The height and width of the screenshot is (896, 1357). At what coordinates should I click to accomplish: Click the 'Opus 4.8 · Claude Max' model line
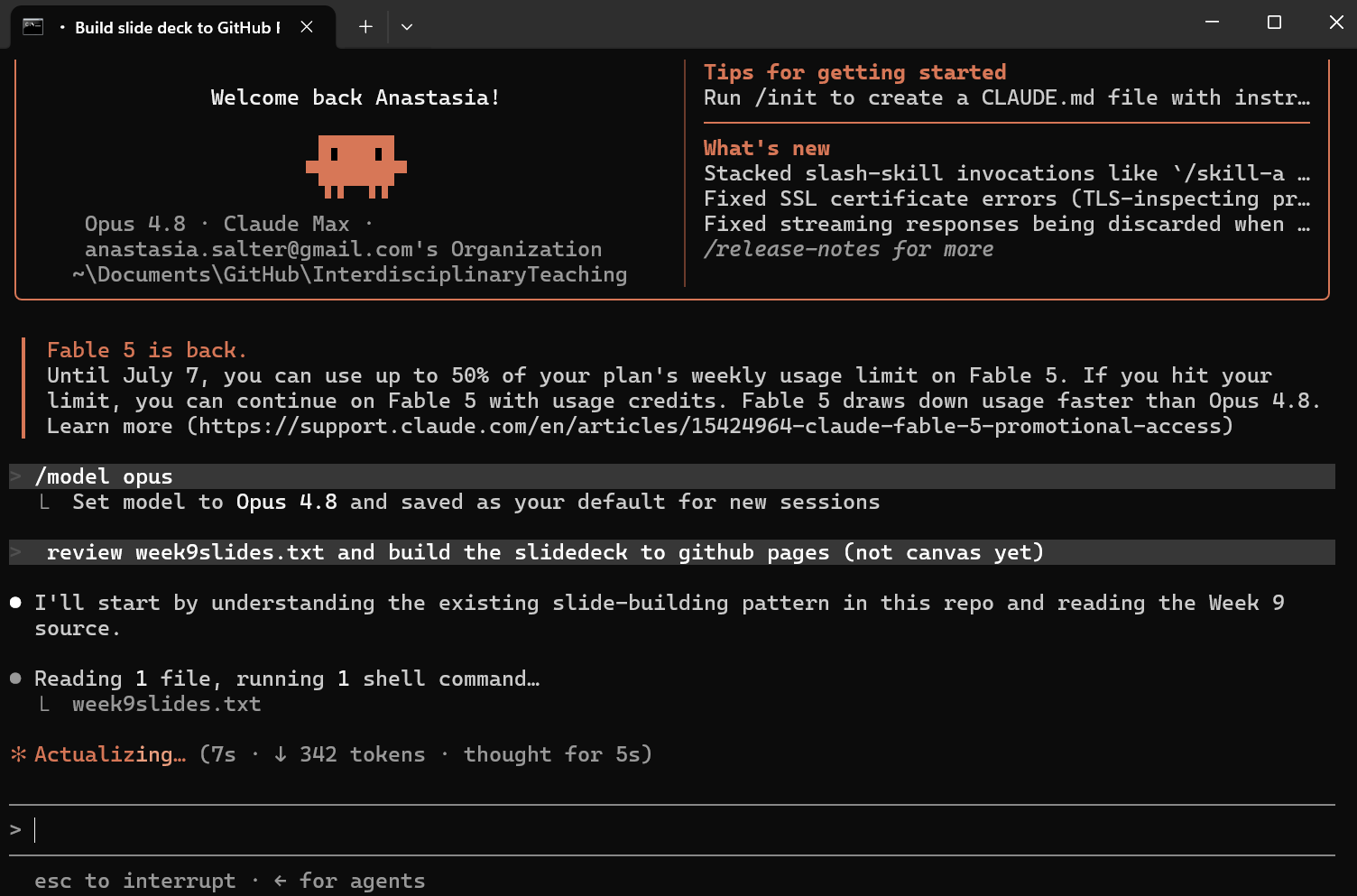point(229,224)
